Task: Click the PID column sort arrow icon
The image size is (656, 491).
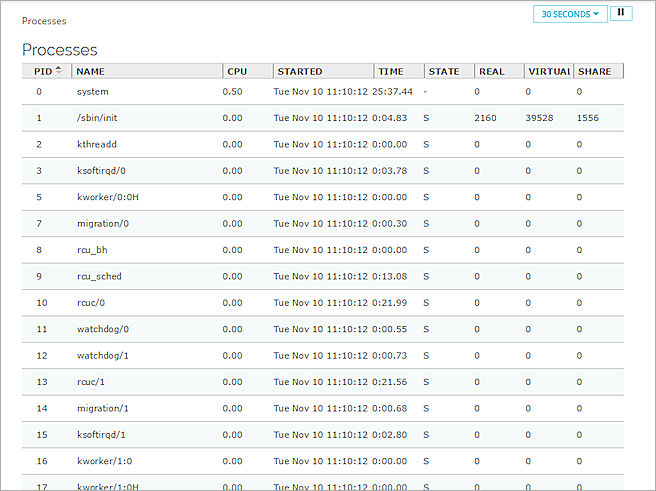Action: pos(58,71)
